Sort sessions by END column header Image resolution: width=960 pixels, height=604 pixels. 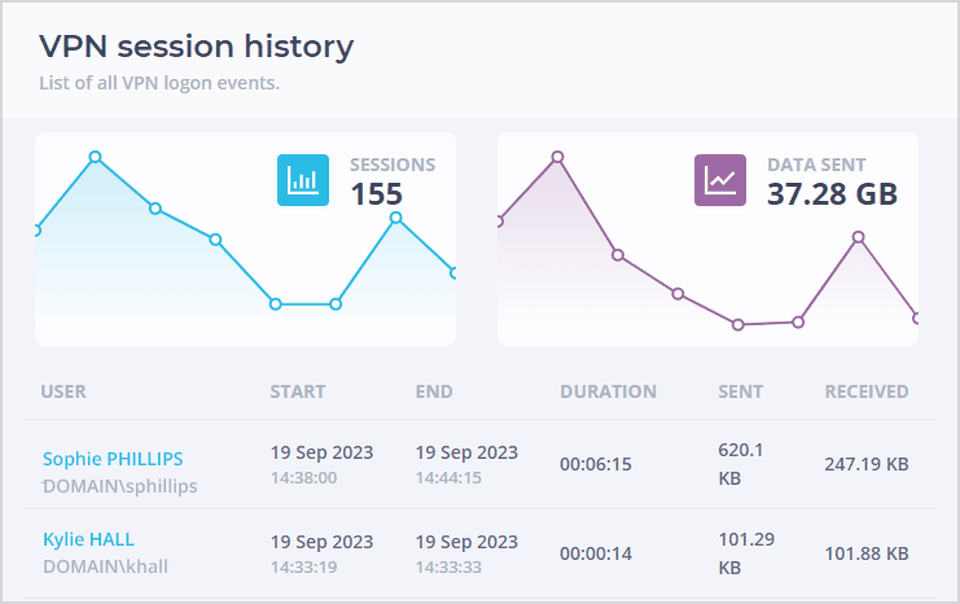pos(434,392)
